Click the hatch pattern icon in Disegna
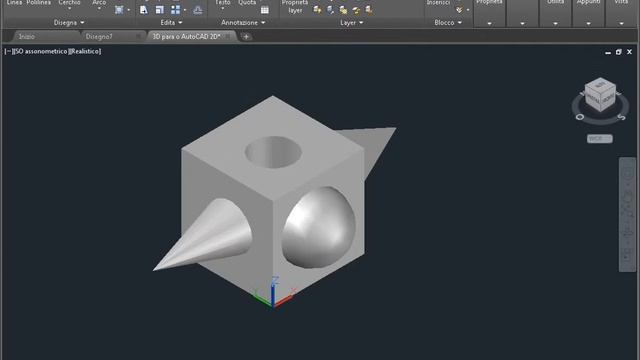The width and height of the screenshot is (640, 360). pyautogui.click(x=119, y=10)
